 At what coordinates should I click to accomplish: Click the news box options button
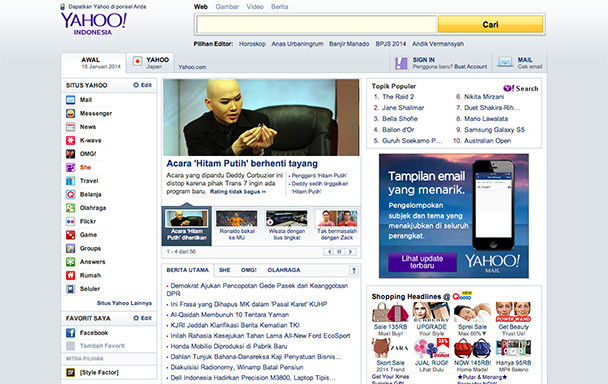pos(354,270)
